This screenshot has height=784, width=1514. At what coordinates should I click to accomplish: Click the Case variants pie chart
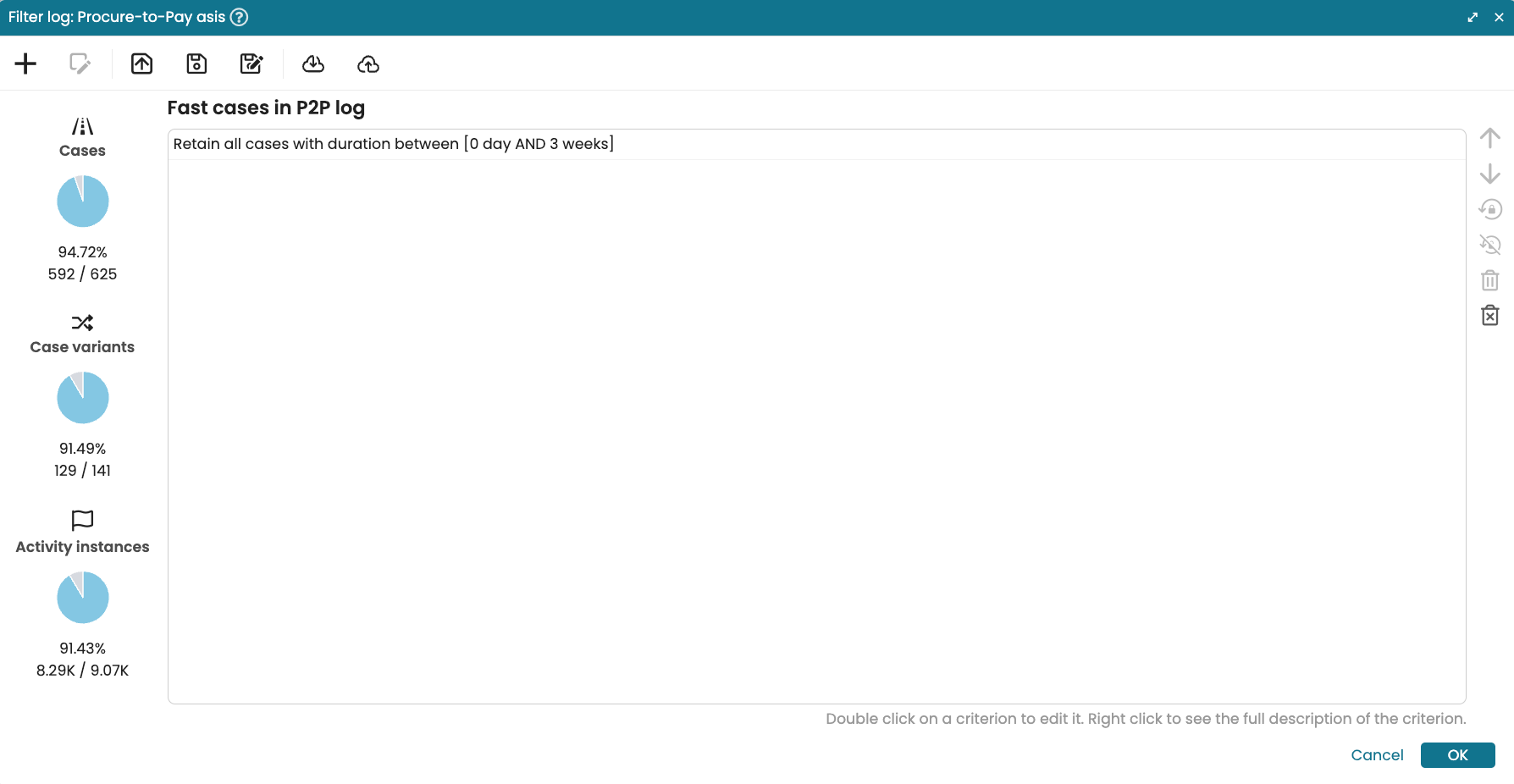(83, 398)
